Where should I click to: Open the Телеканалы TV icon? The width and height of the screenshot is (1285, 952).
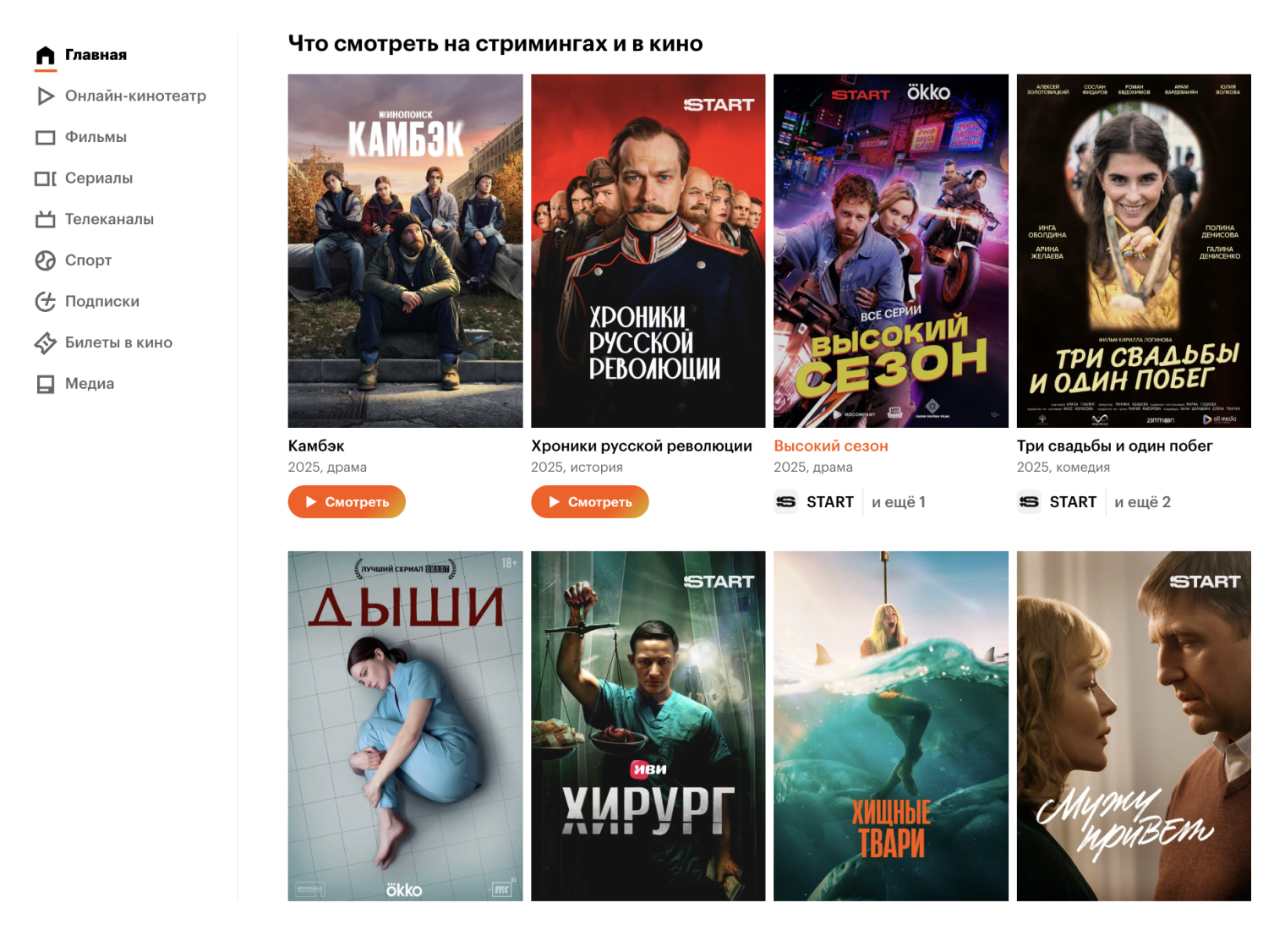(46, 220)
